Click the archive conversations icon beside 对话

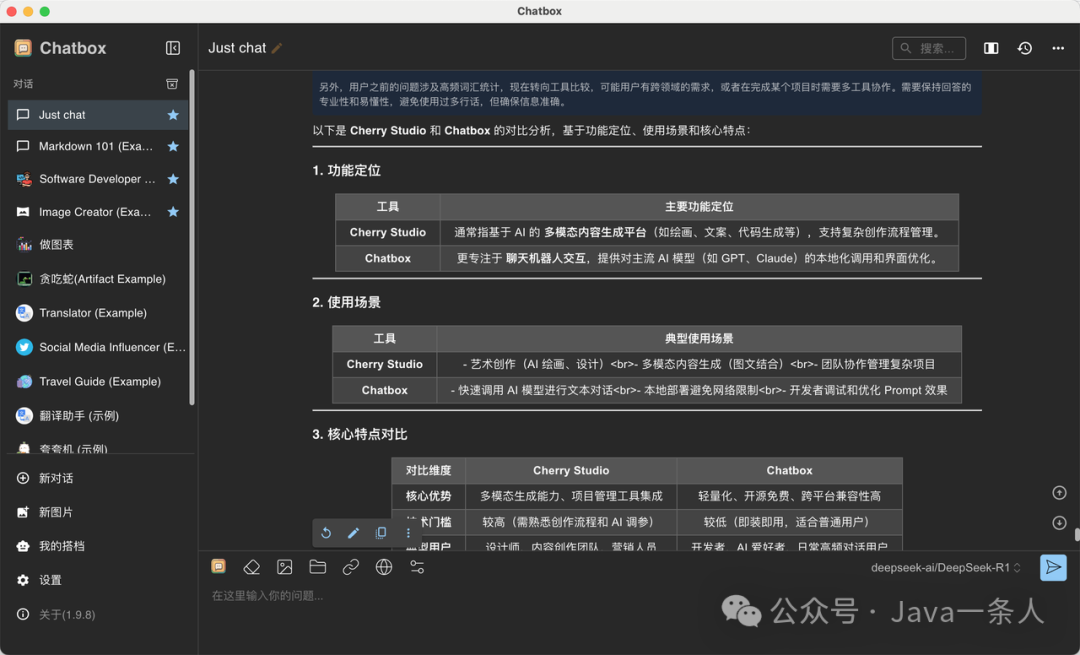point(172,83)
